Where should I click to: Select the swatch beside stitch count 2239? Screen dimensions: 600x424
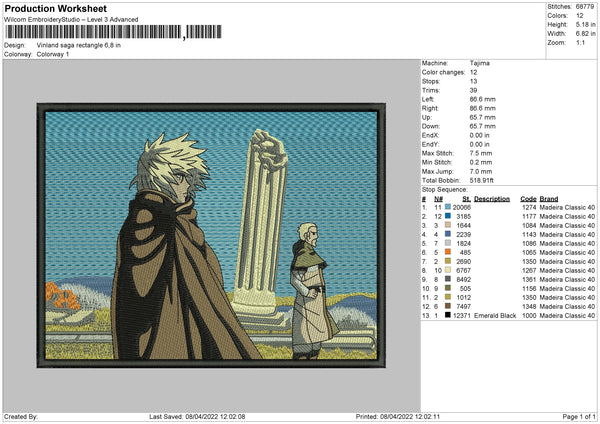pyautogui.click(x=448, y=234)
